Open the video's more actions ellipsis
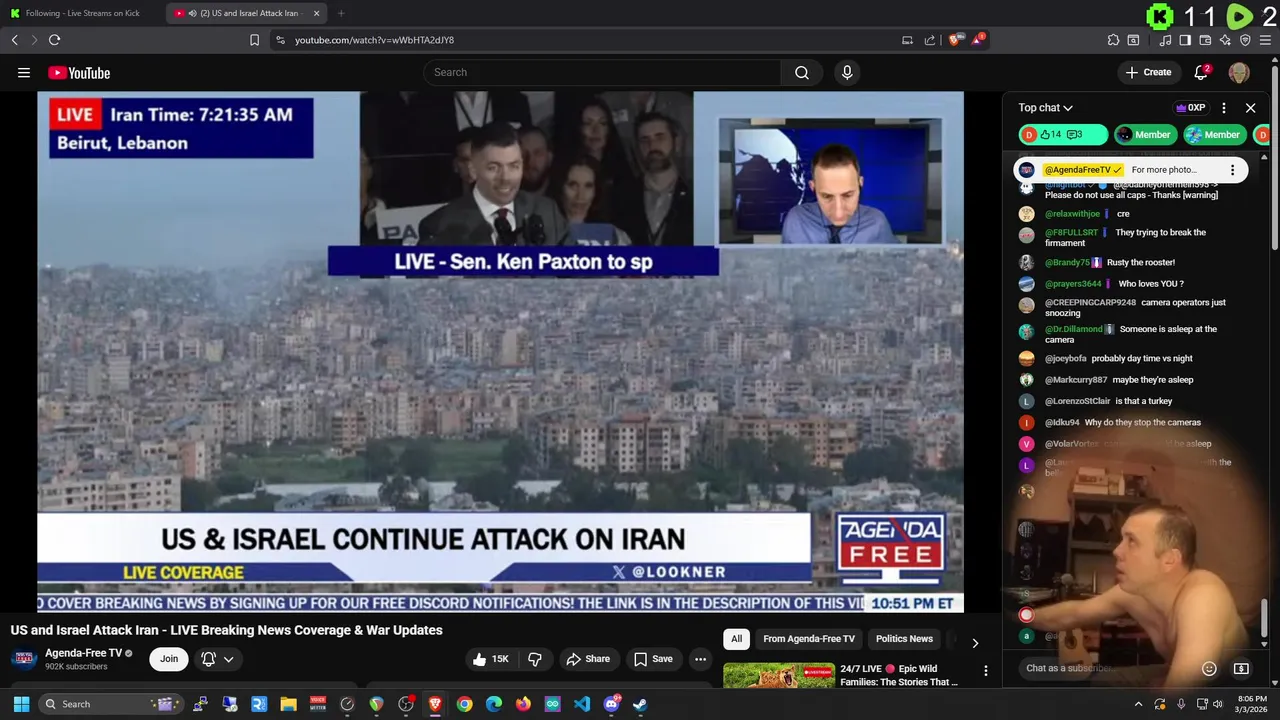The height and width of the screenshot is (720, 1280). click(x=700, y=659)
